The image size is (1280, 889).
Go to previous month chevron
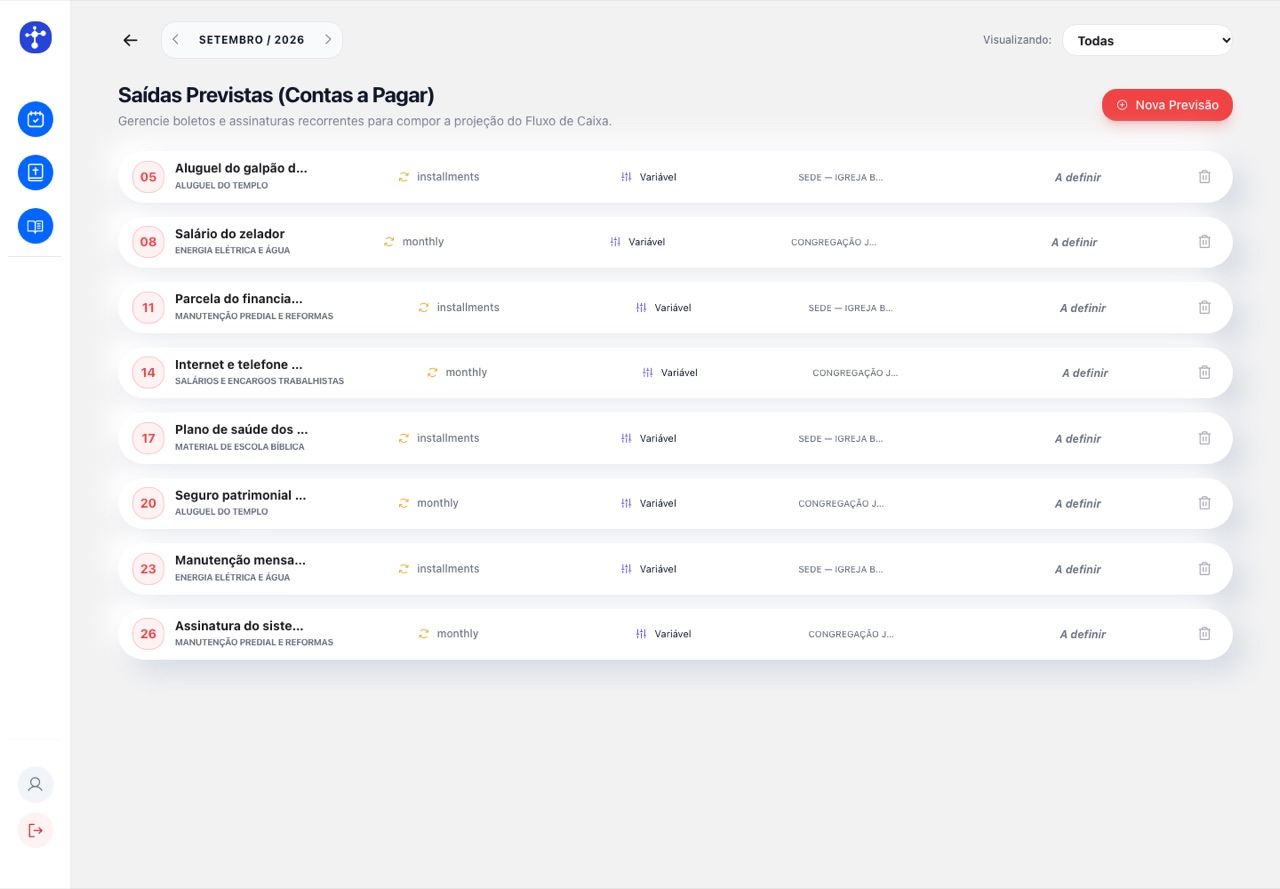(175, 40)
